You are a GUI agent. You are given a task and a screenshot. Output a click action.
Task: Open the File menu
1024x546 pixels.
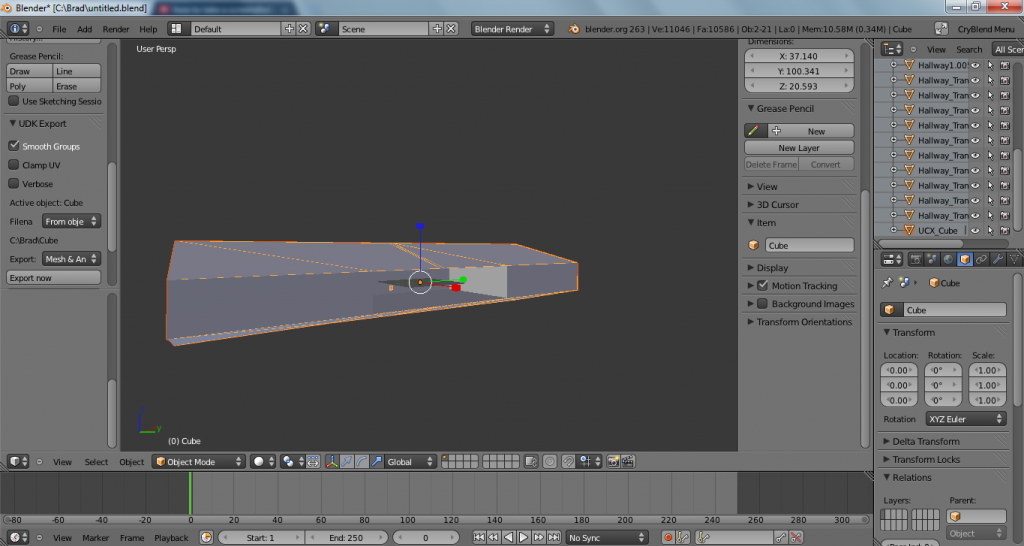pyautogui.click(x=59, y=29)
